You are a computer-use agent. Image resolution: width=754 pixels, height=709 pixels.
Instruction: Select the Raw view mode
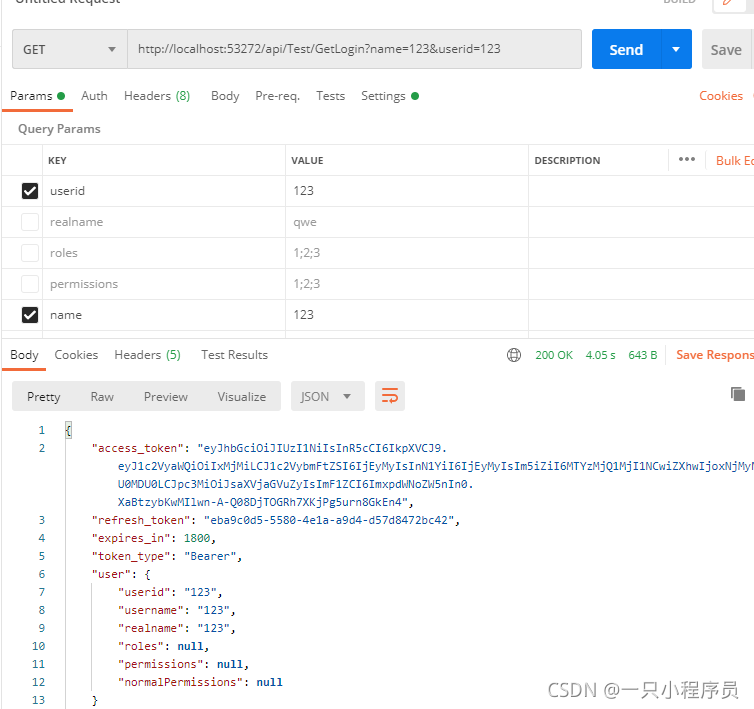[x=102, y=397]
